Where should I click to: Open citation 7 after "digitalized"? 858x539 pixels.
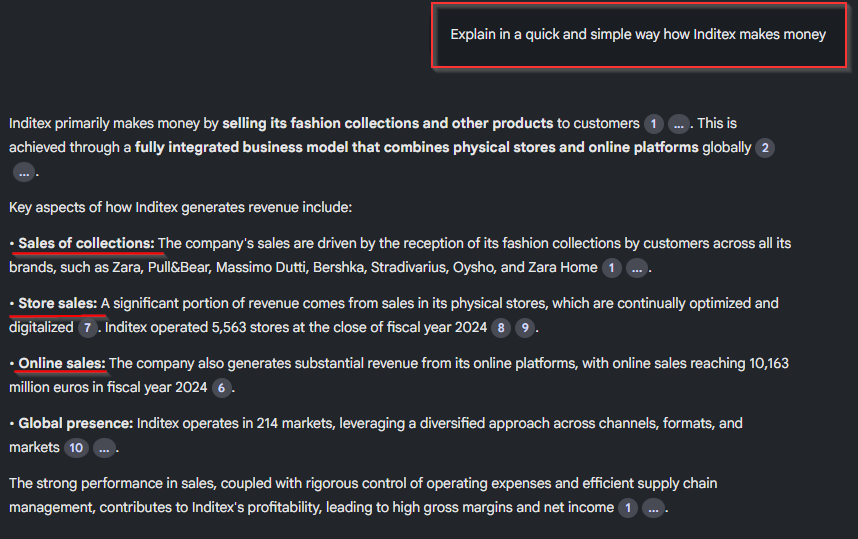click(x=88, y=328)
